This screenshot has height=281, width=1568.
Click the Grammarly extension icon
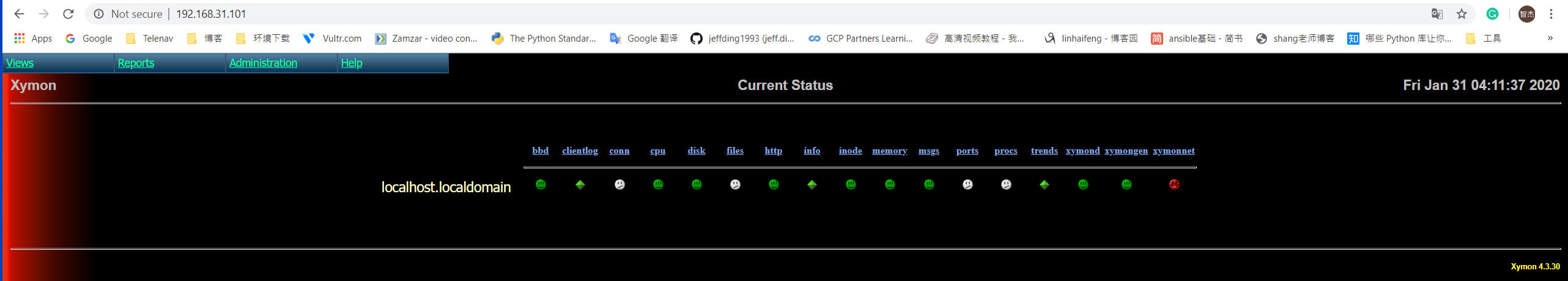(1493, 13)
